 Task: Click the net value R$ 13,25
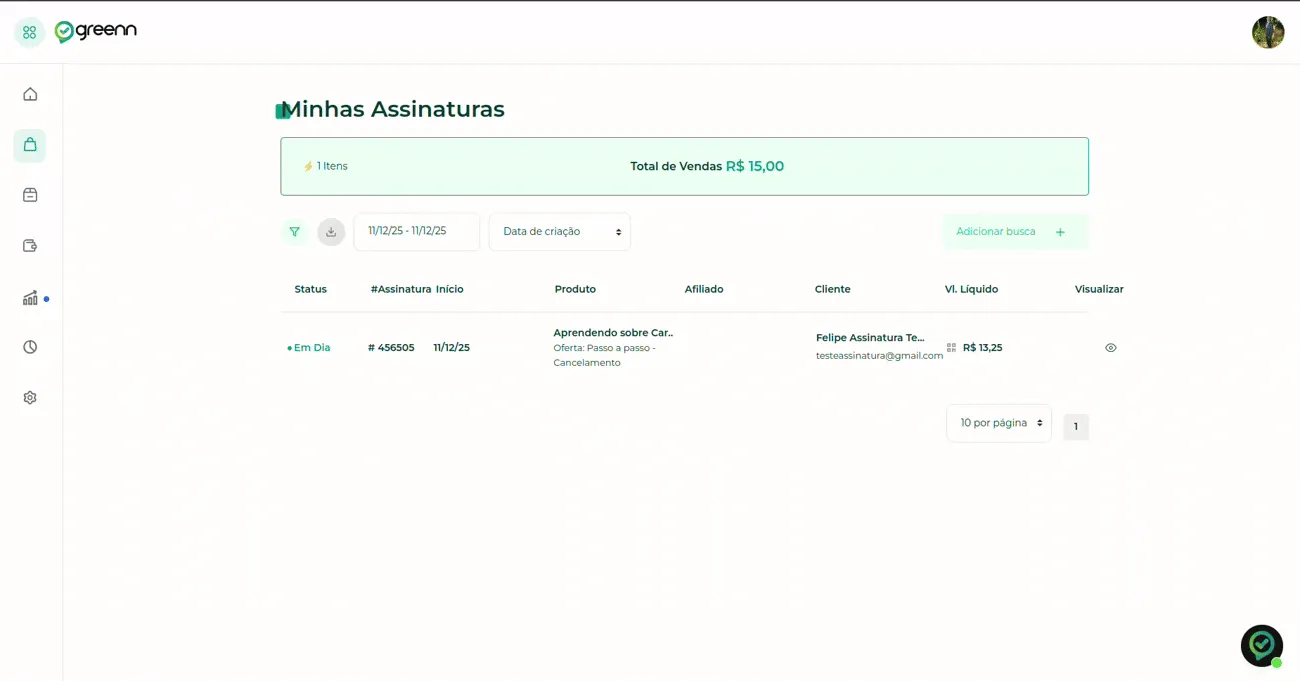pos(982,348)
